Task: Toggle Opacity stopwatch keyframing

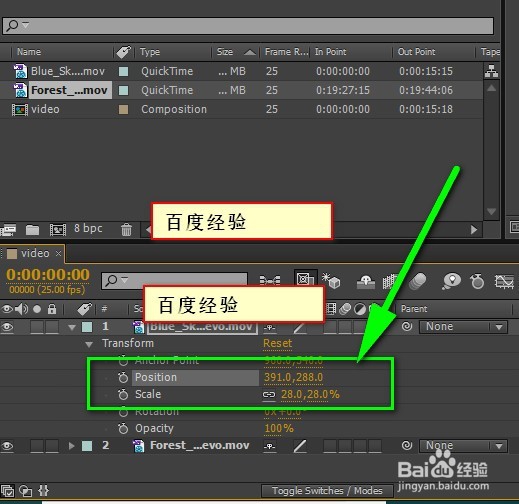Action: pyautogui.click(x=123, y=428)
